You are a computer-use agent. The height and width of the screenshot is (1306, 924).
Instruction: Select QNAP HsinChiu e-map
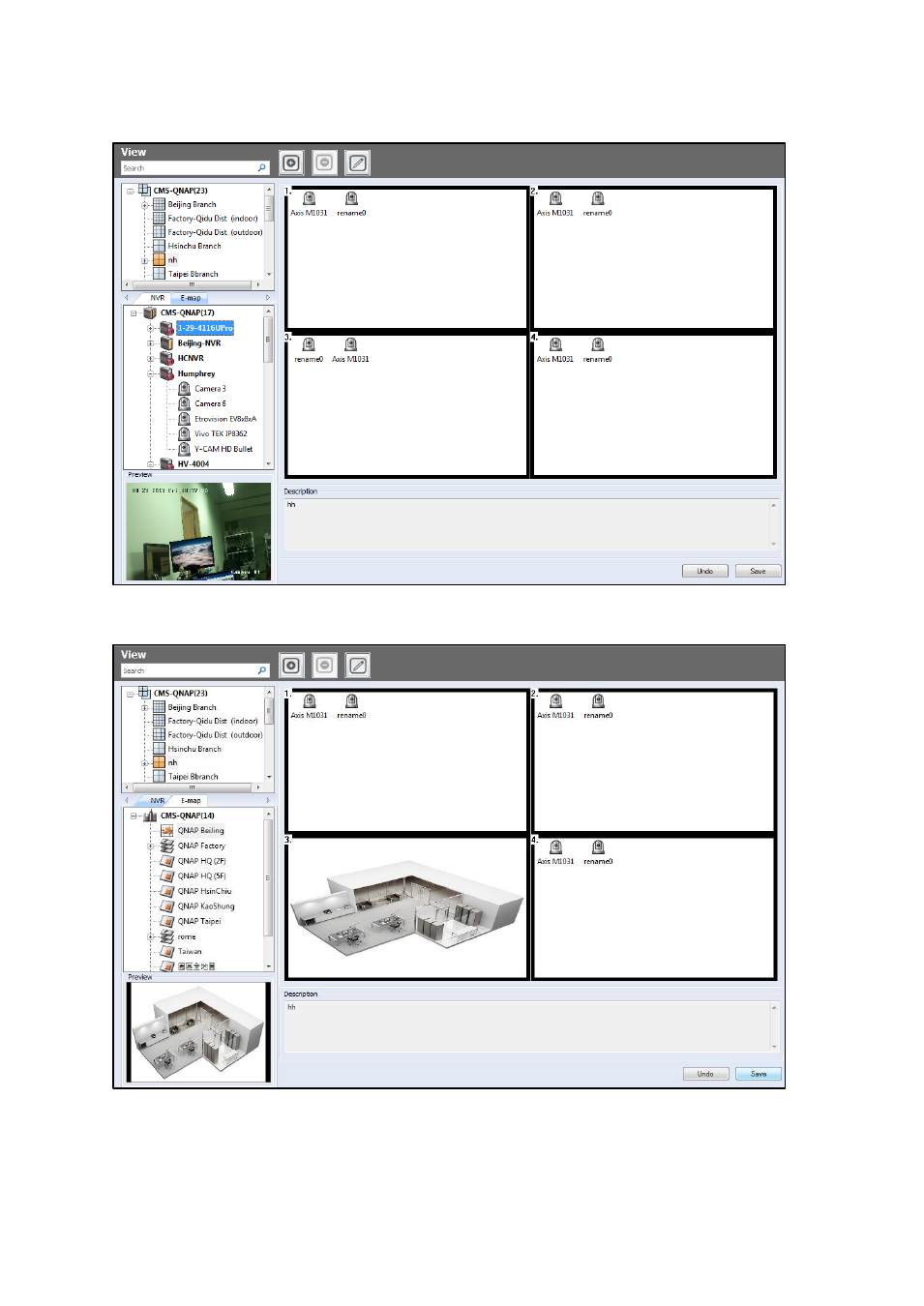coord(204,891)
